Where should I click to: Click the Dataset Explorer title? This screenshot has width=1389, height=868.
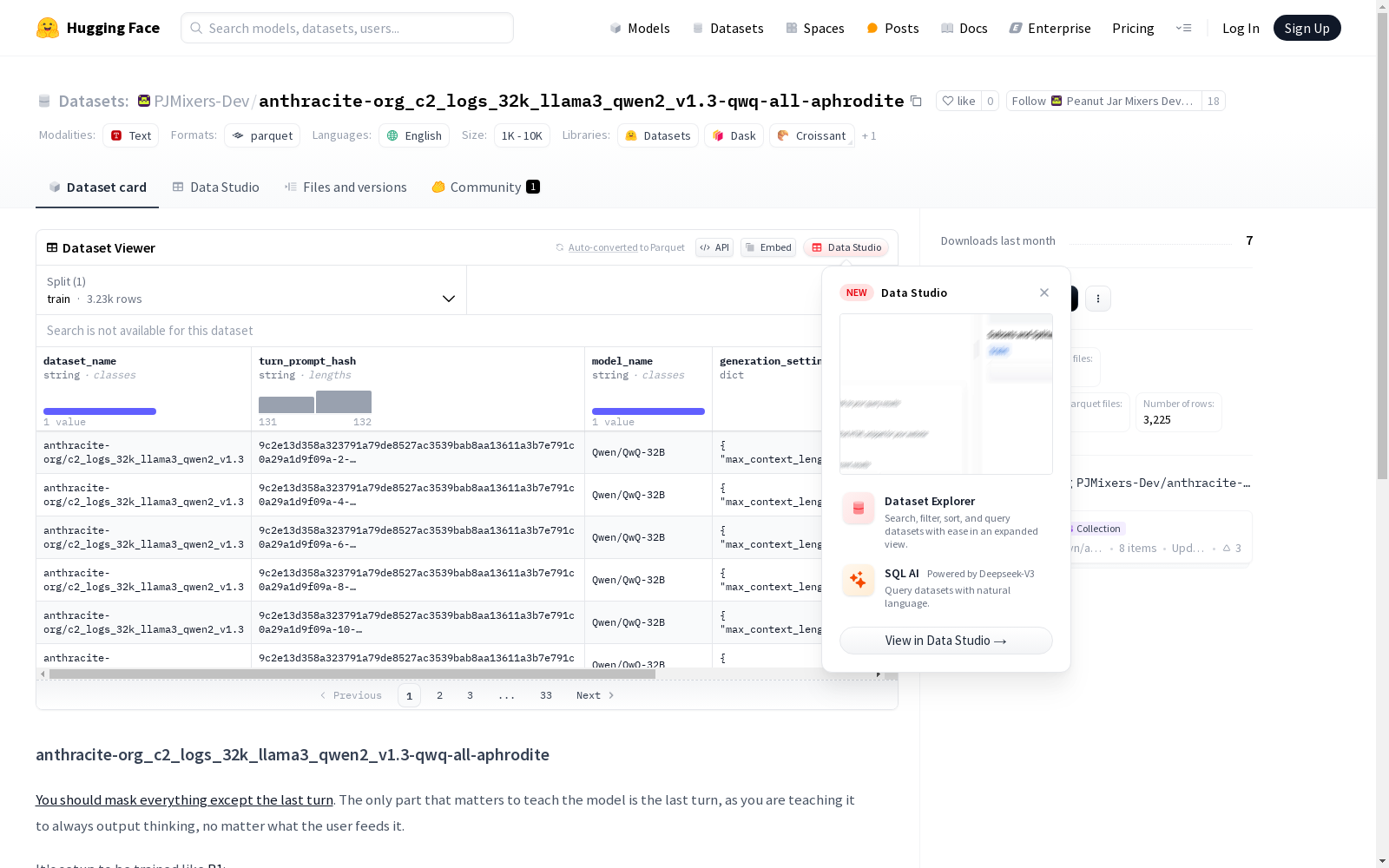pos(930,501)
